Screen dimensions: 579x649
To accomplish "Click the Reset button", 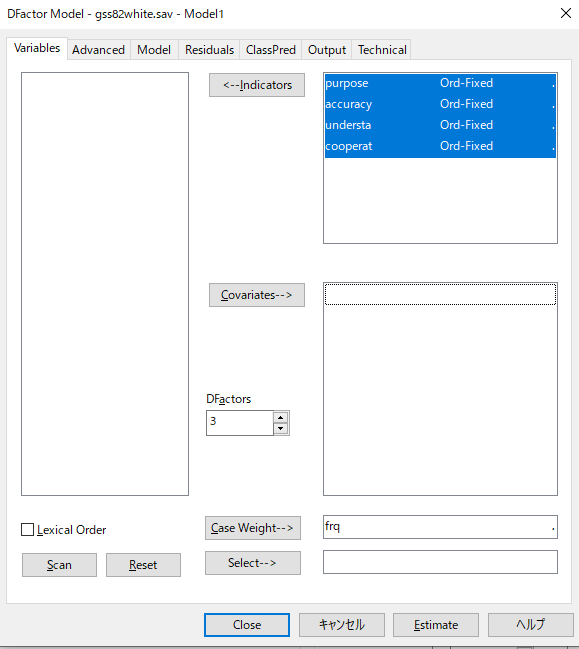I will 143,565.
